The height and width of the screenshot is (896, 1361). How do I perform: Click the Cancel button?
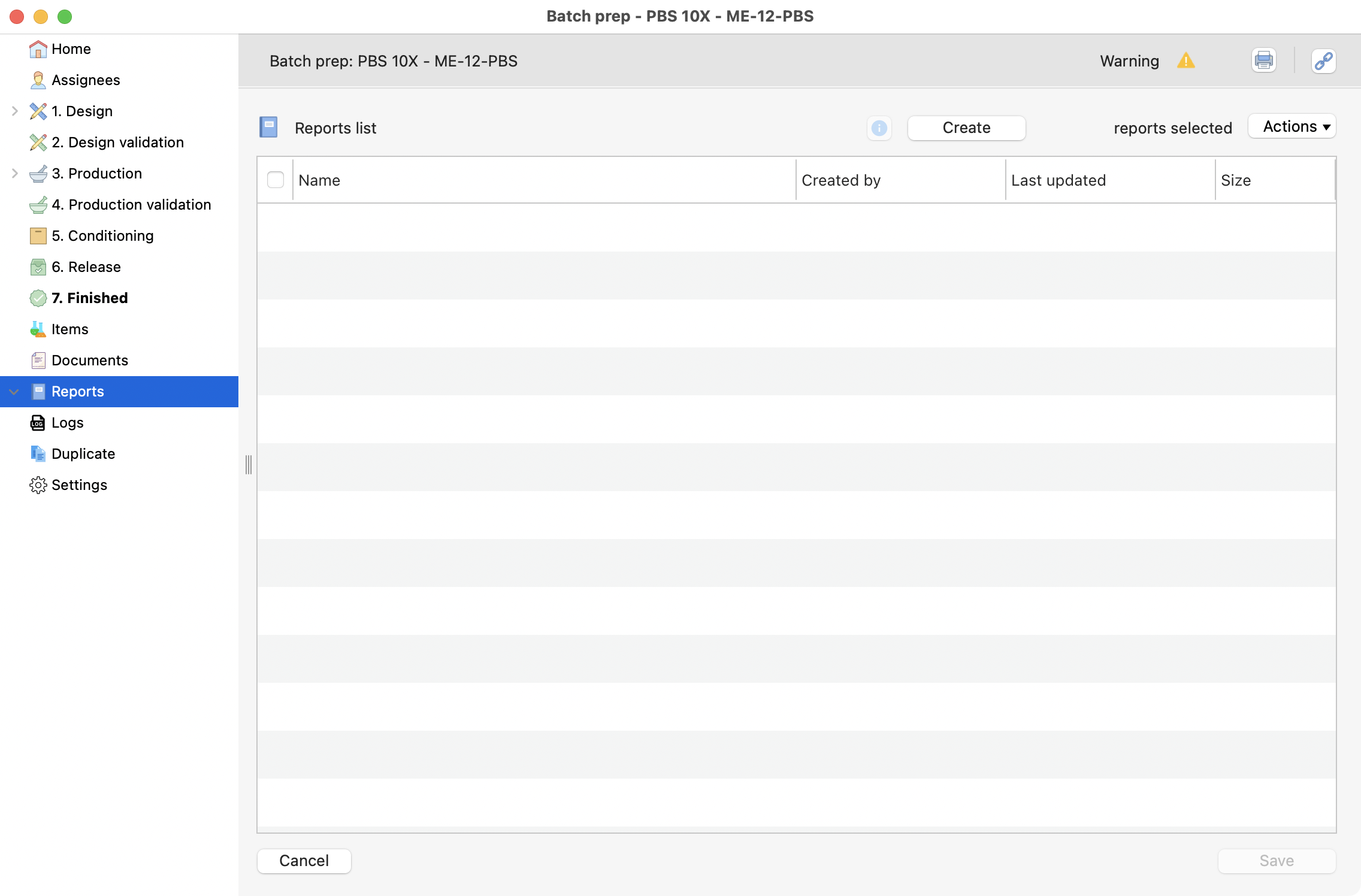tap(304, 861)
